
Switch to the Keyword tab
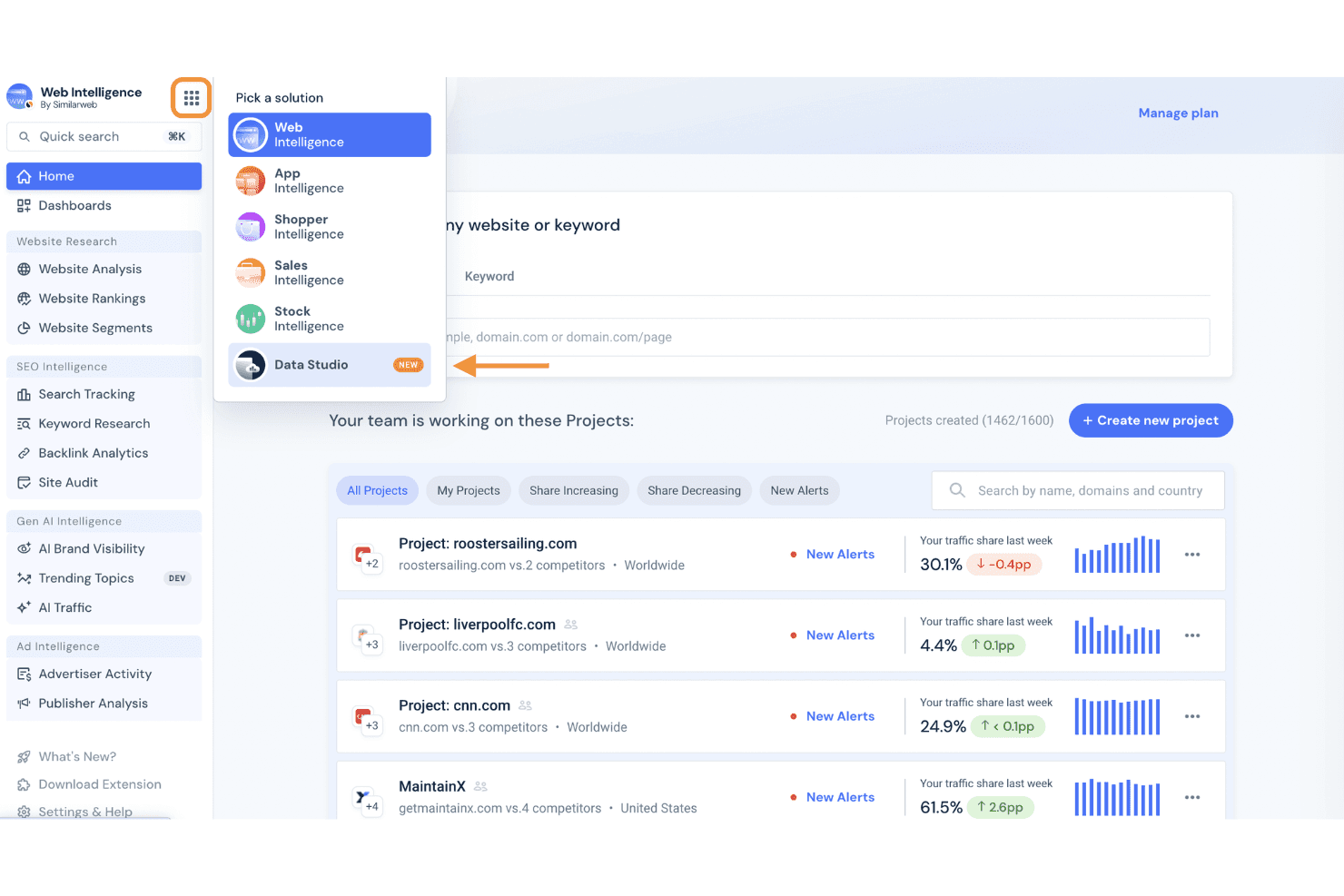tap(489, 277)
